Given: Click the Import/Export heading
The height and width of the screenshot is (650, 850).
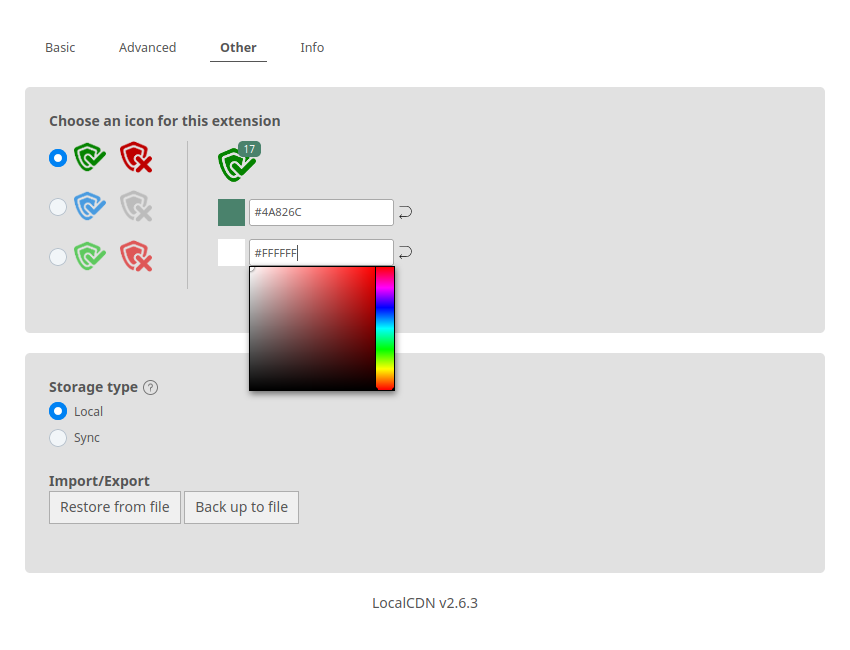Looking at the screenshot, I should pos(99,481).
